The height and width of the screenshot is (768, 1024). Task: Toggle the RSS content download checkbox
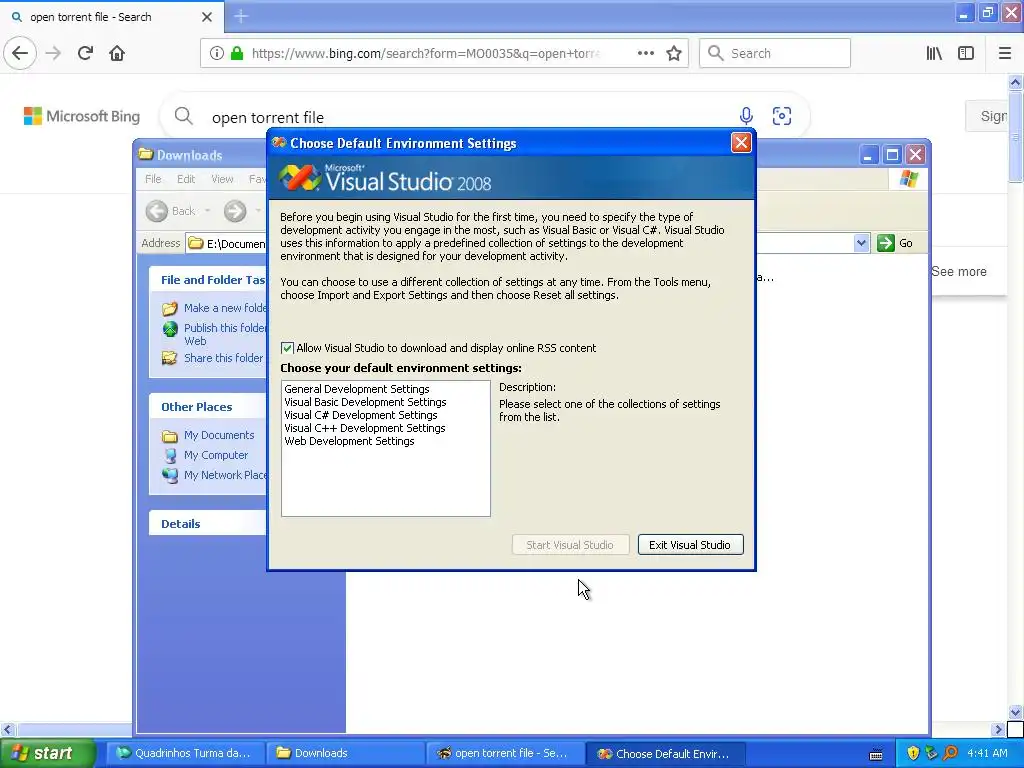[287, 348]
